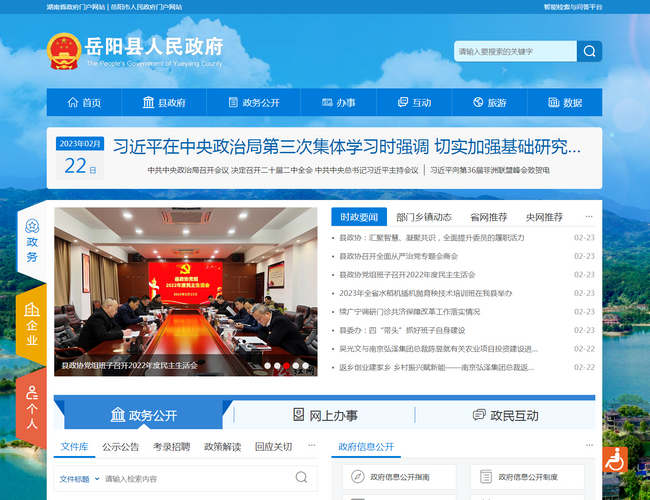Screen dimensions: 650x500
Task: Open 智能检索与问答平台 link
Action: (573, 7)
